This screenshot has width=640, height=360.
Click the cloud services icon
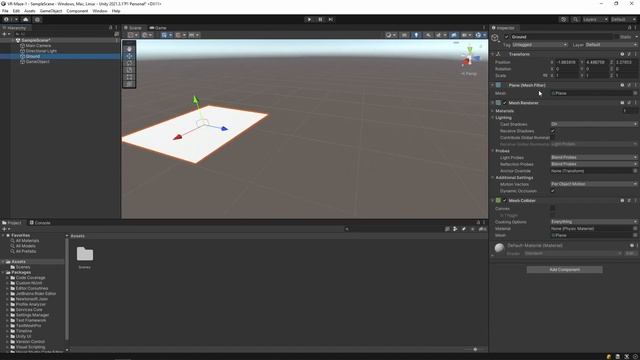[x=26, y=19]
